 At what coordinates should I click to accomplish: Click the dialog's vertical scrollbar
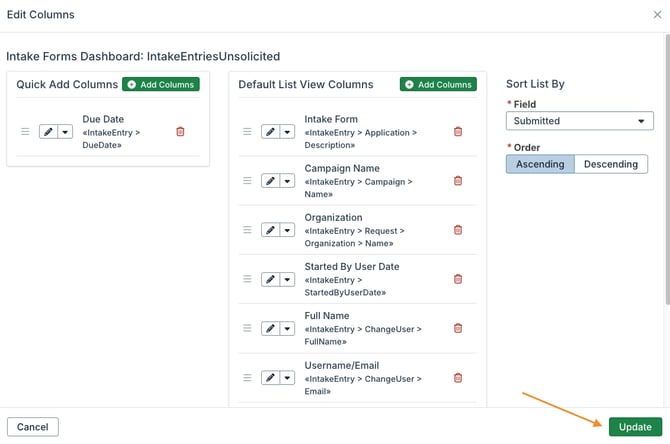(666, 200)
